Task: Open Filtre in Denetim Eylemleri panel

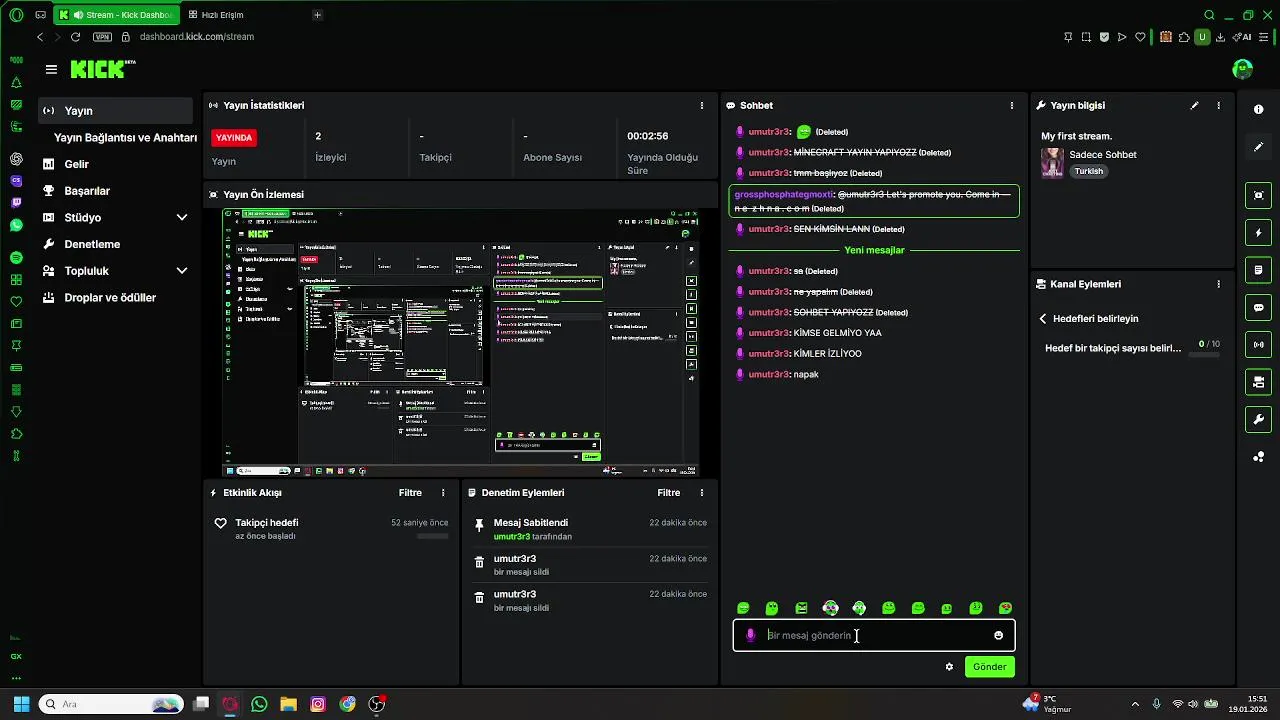Action: [668, 492]
